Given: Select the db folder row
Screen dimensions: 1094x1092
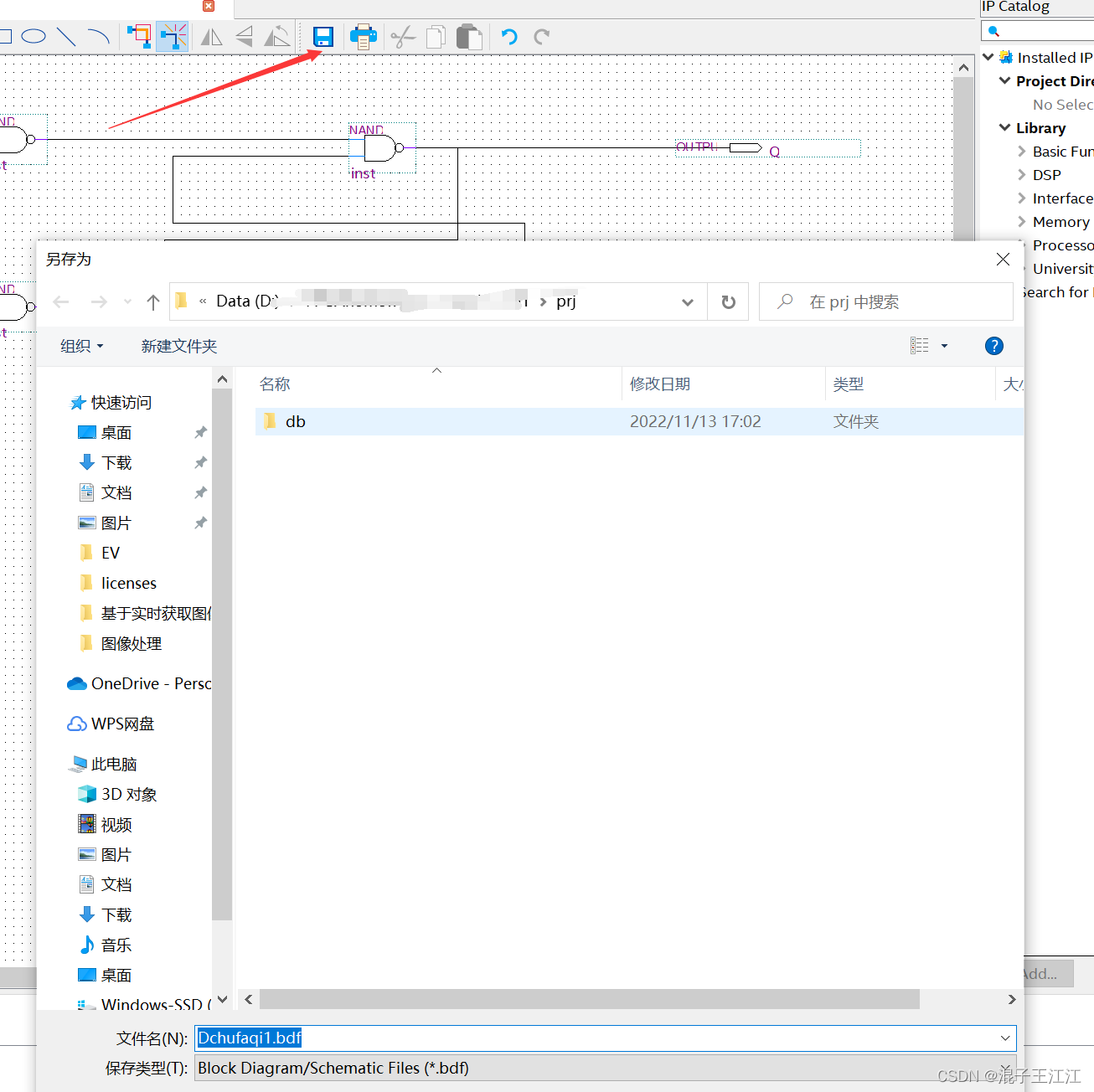Looking at the screenshot, I should [x=639, y=421].
